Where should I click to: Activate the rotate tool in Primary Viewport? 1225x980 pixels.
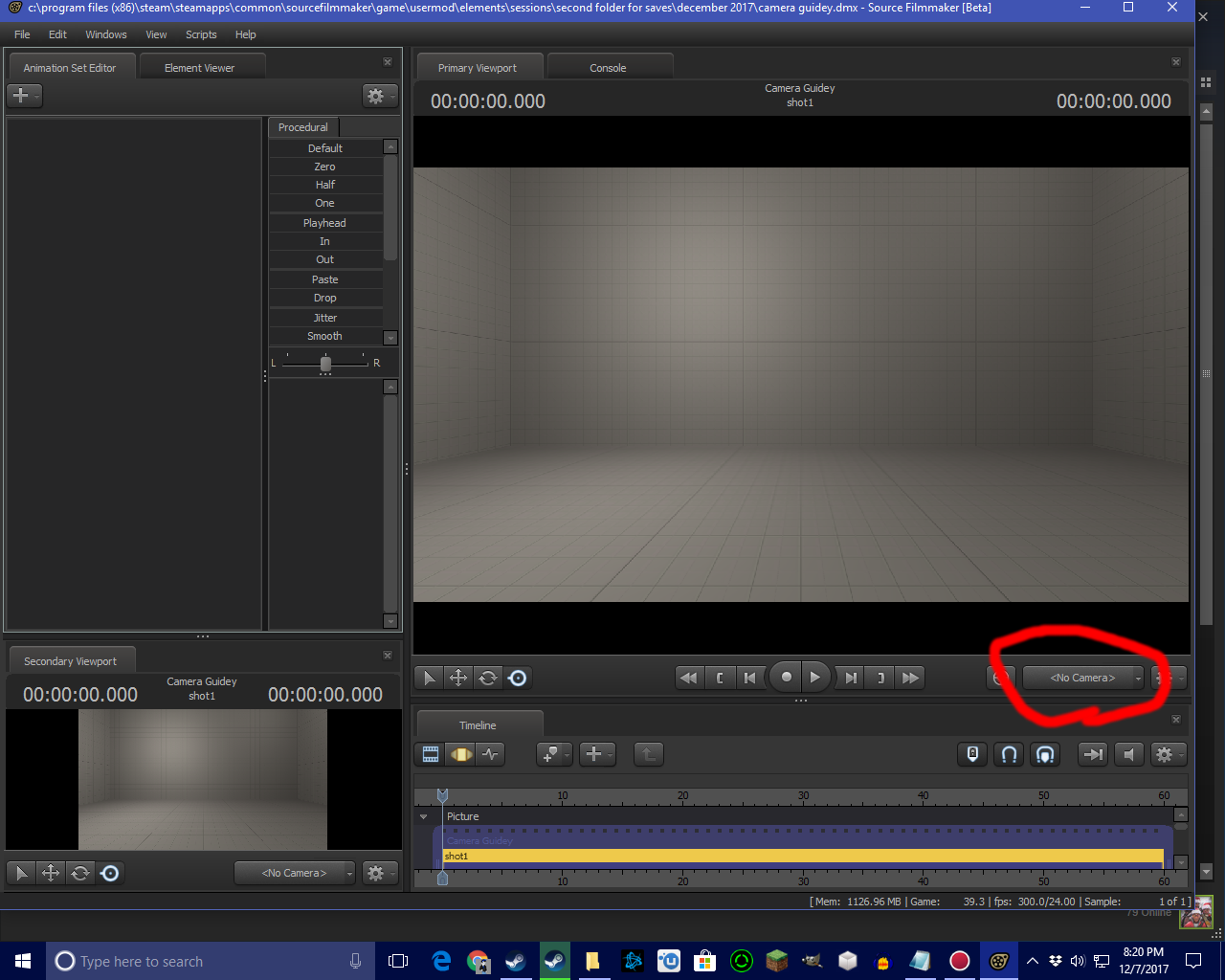[x=488, y=678]
